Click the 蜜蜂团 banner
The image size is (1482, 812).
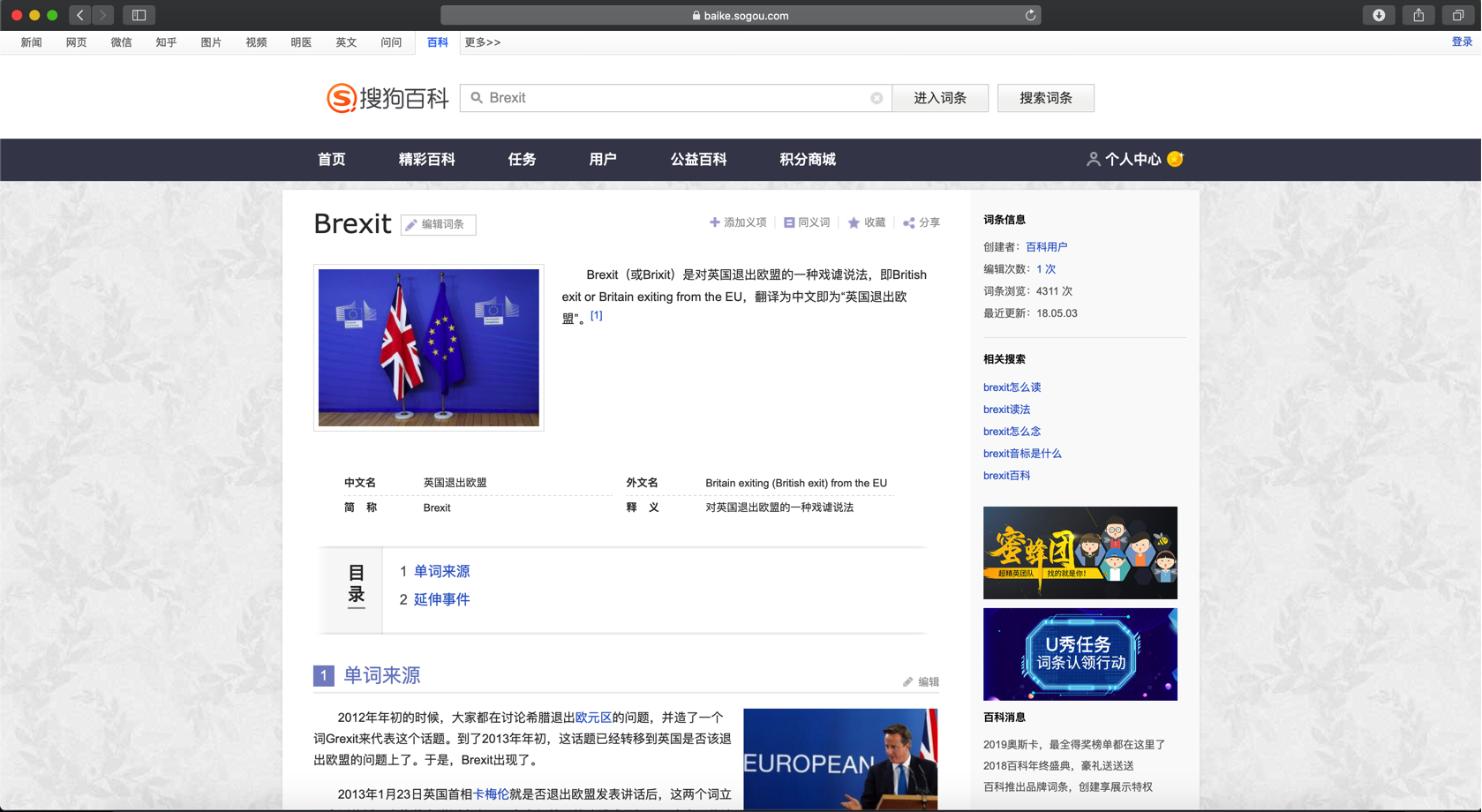1080,553
